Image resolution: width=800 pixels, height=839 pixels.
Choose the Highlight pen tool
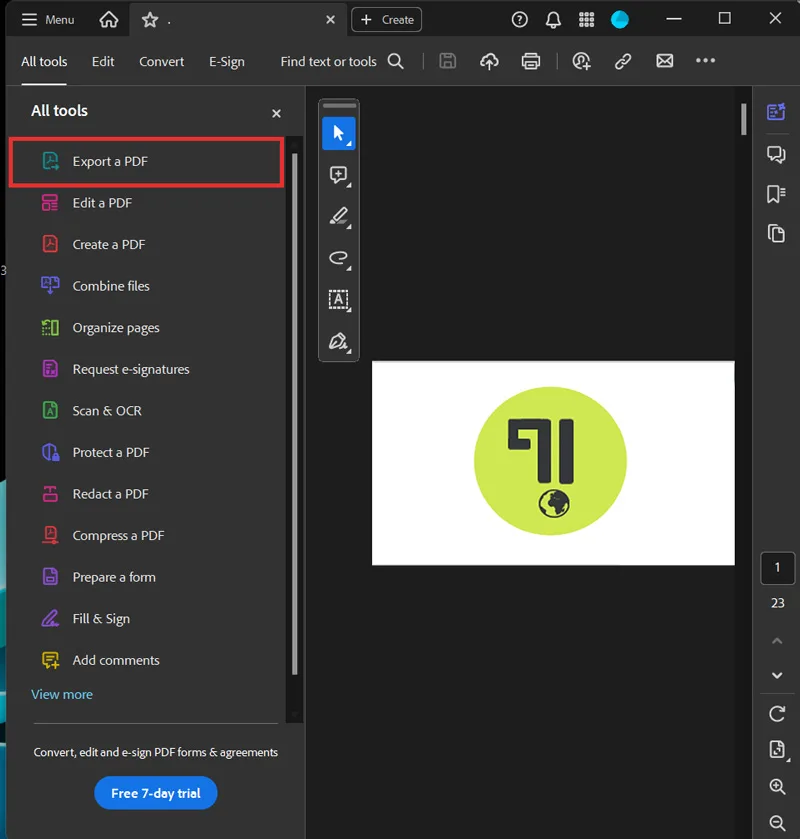(339, 217)
